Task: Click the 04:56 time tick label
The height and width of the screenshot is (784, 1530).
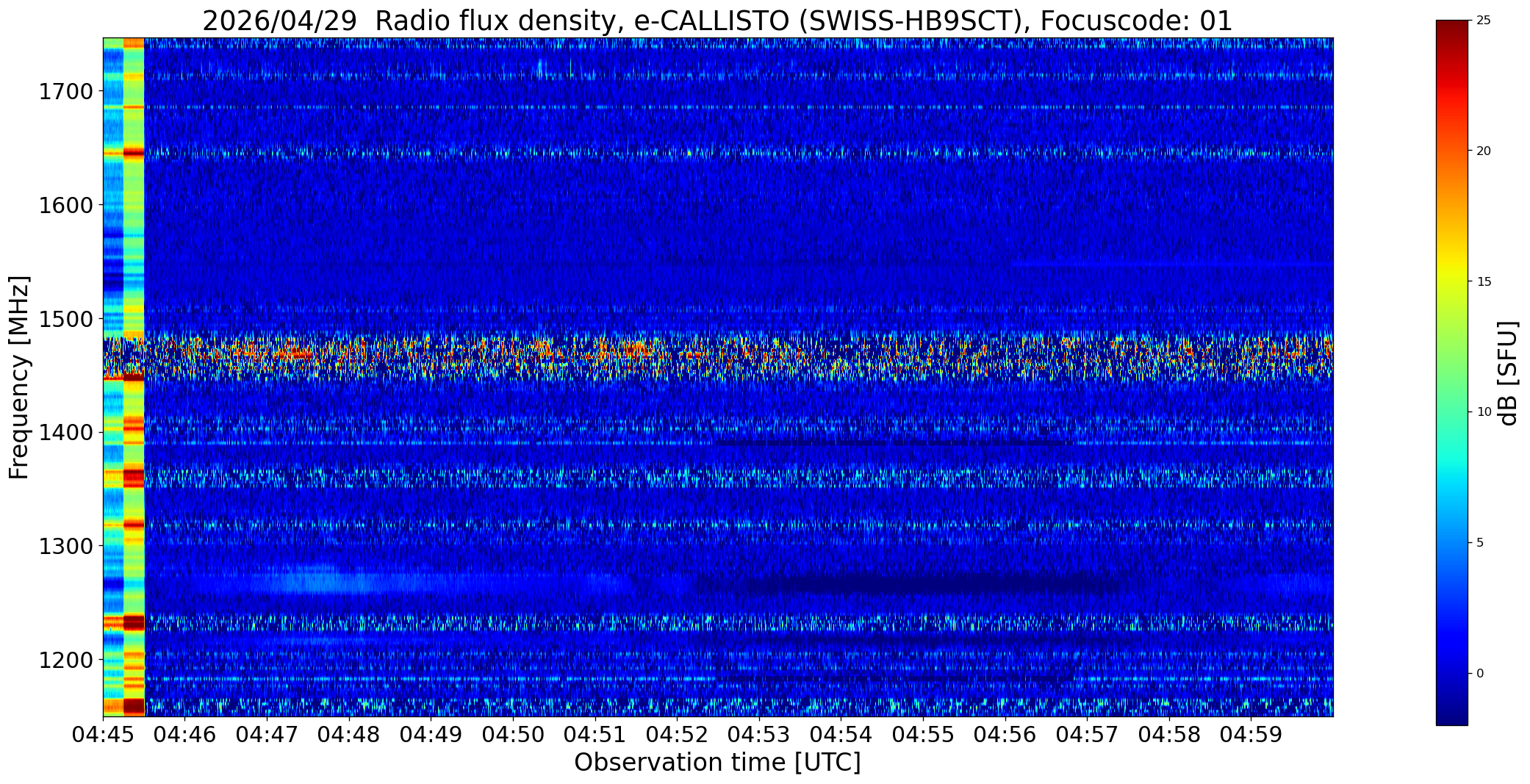Action: coord(1005,735)
